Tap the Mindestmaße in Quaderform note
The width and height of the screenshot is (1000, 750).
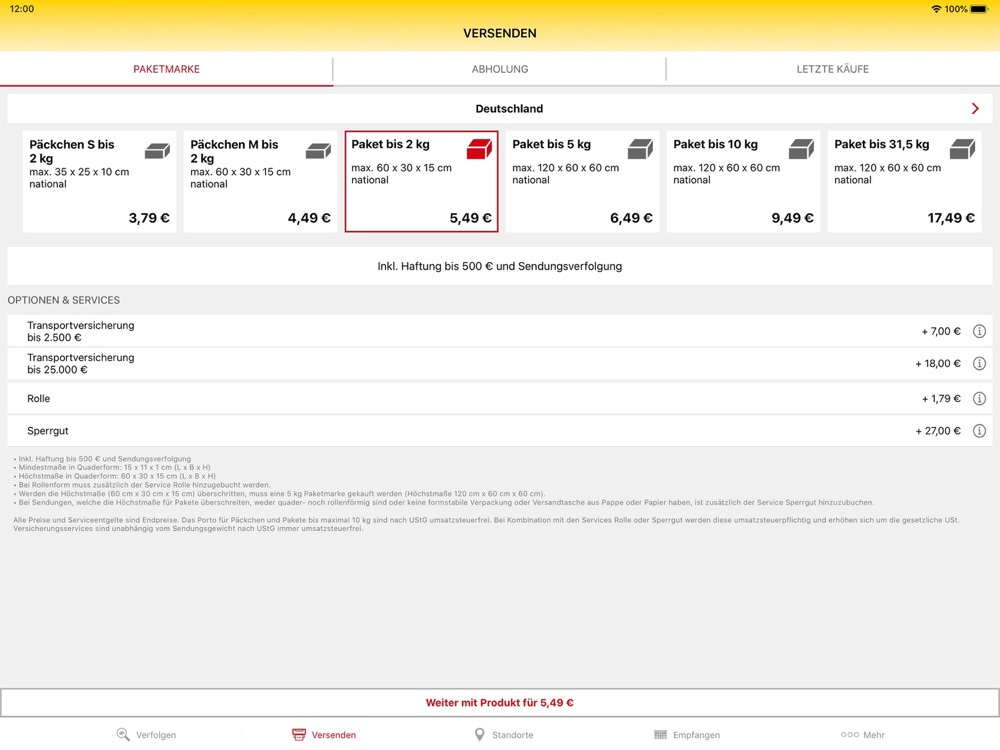click(x=114, y=467)
